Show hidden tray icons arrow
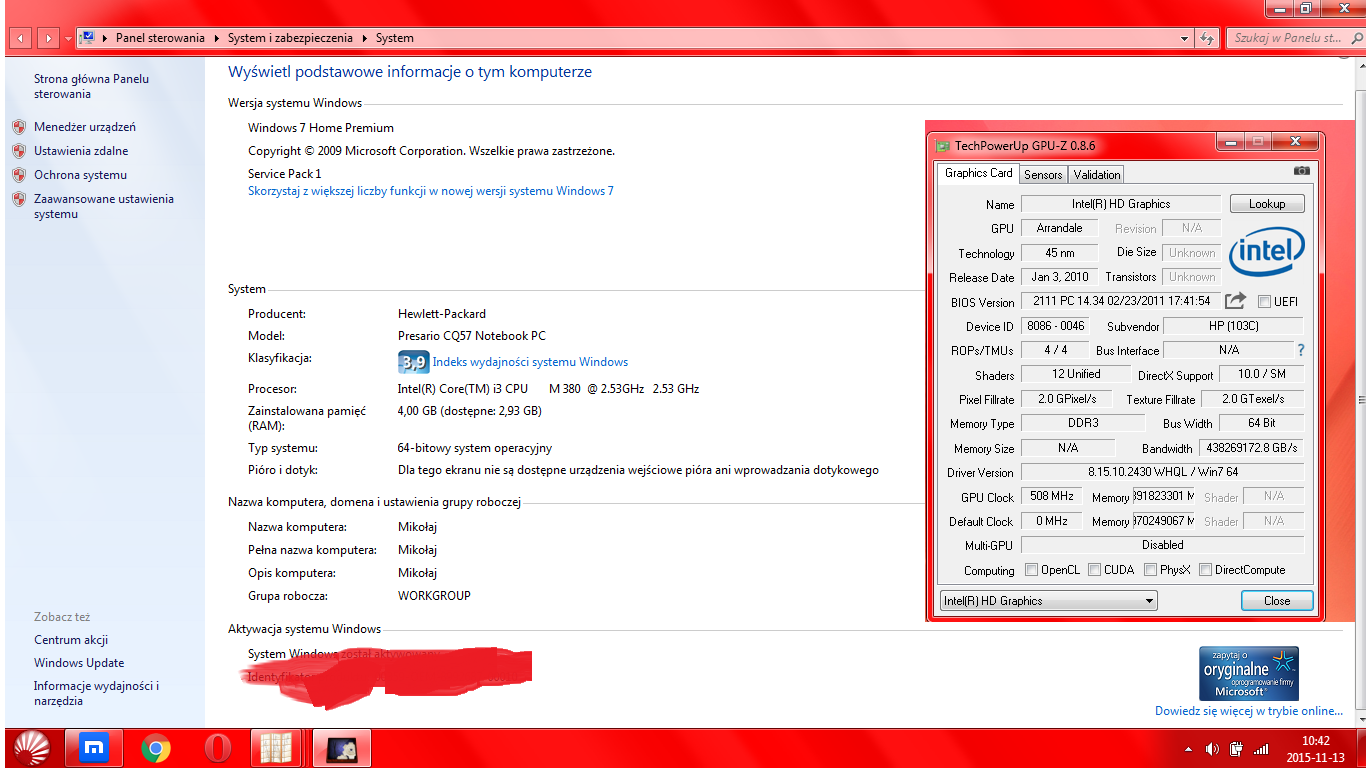The height and width of the screenshot is (768, 1366). pyautogui.click(x=1188, y=748)
